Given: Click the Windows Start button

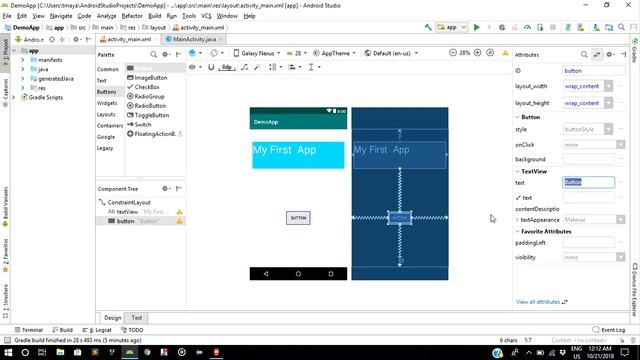Looking at the screenshot, I should (x=8, y=352).
